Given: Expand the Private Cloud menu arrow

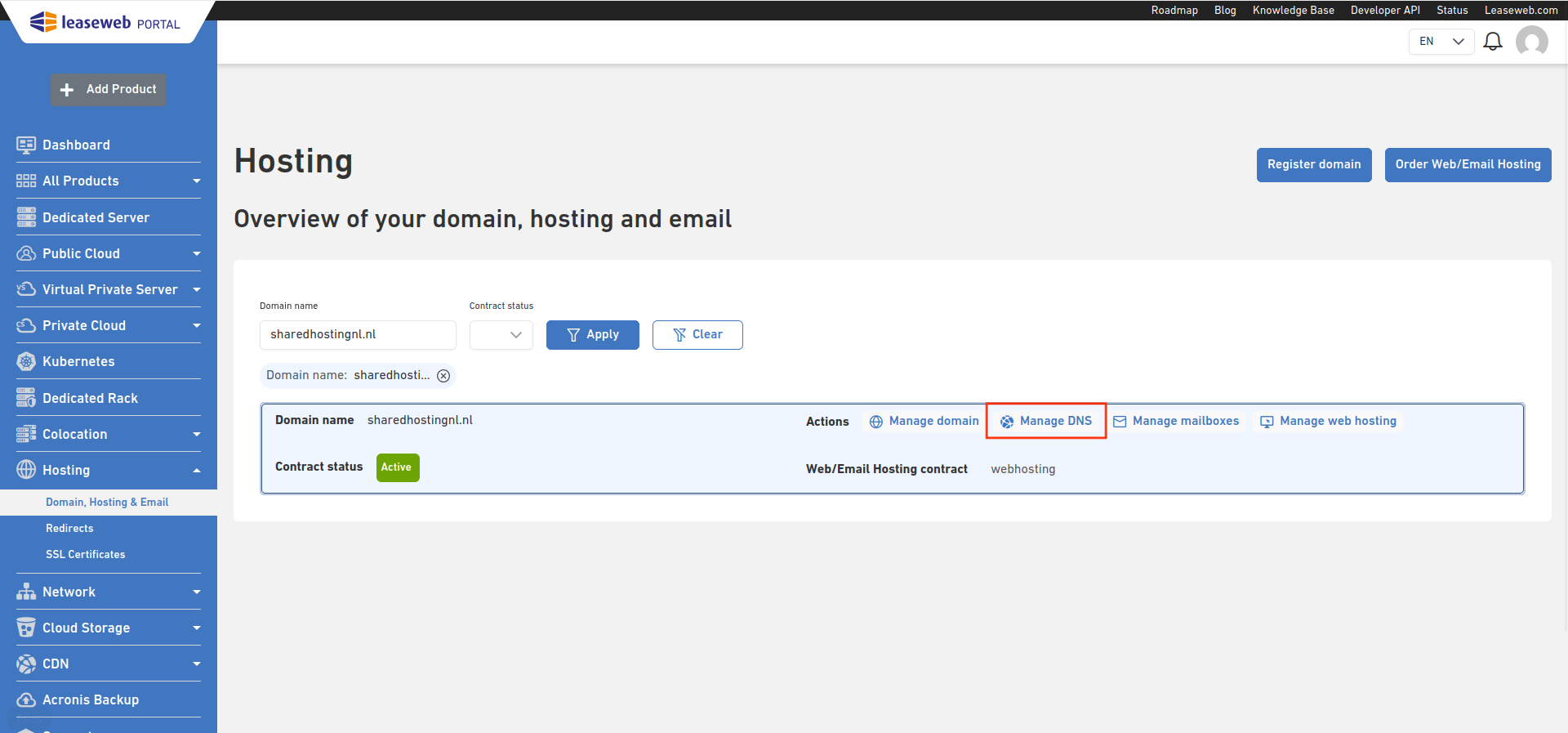Looking at the screenshot, I should pyautogui.click(x=197, y=325).
